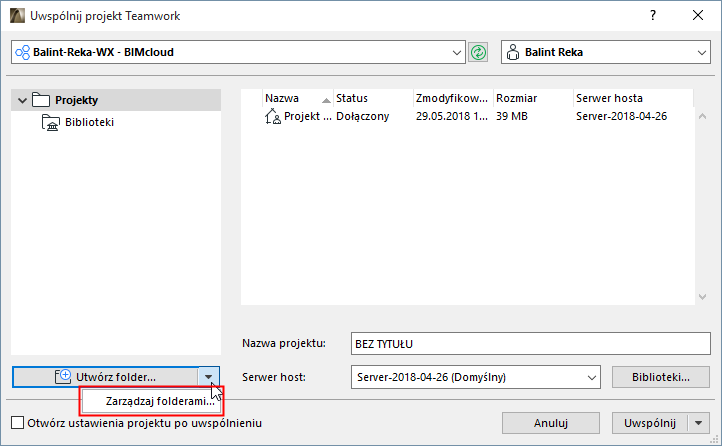
Task: Click the Biblioteki library folder icon
Action: 50,122
